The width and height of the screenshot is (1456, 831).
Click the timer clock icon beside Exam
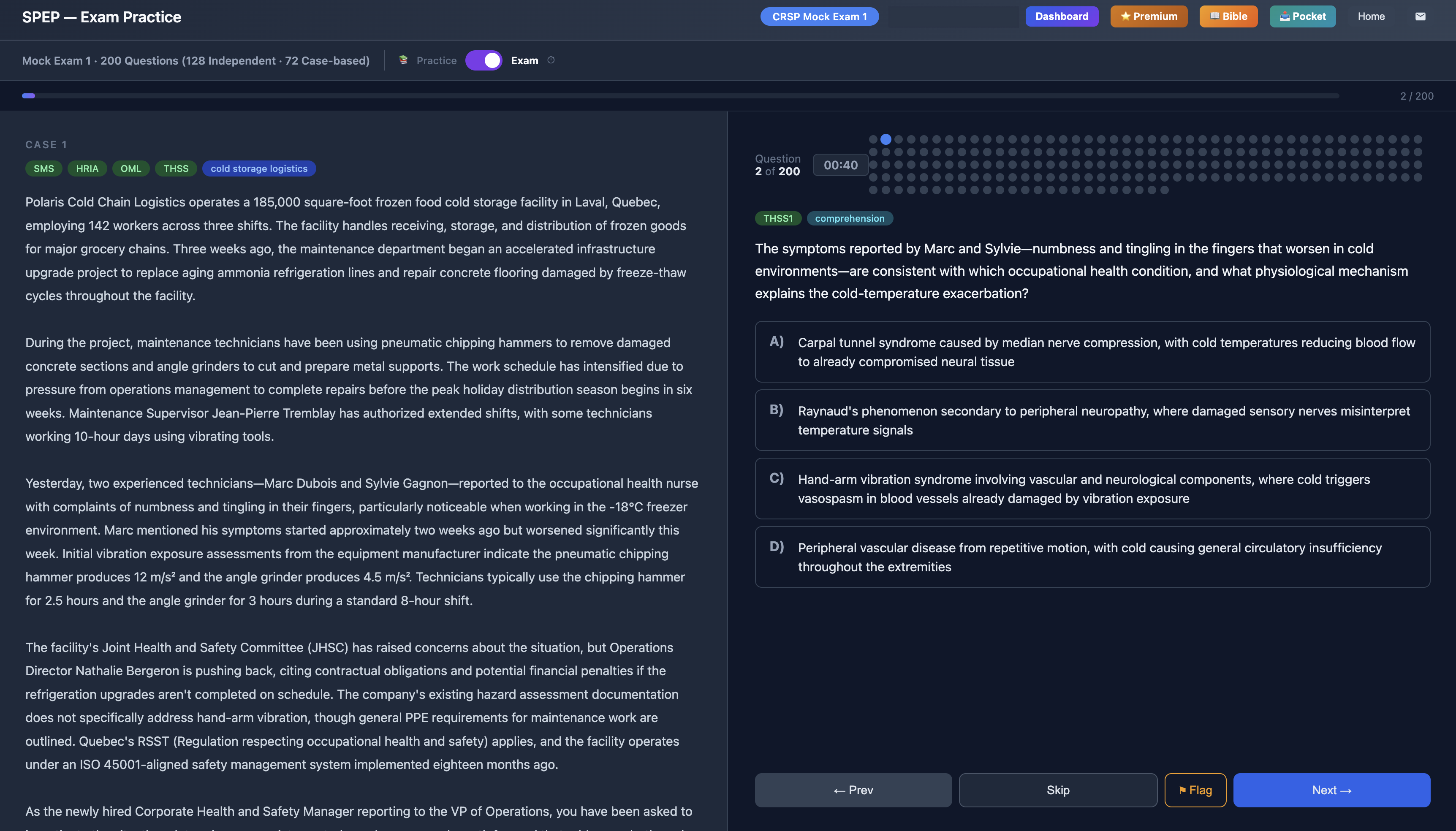tap(551, 60)
